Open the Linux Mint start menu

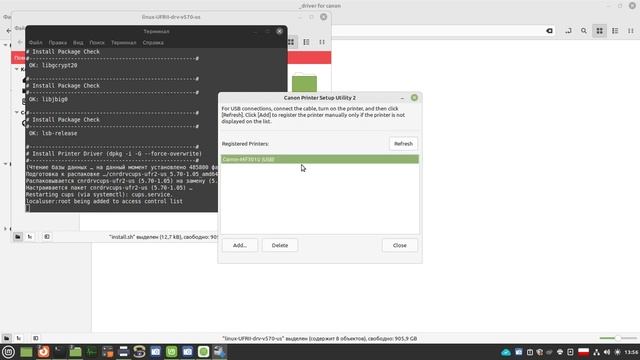pyautogui.click(x=8, y=352)
